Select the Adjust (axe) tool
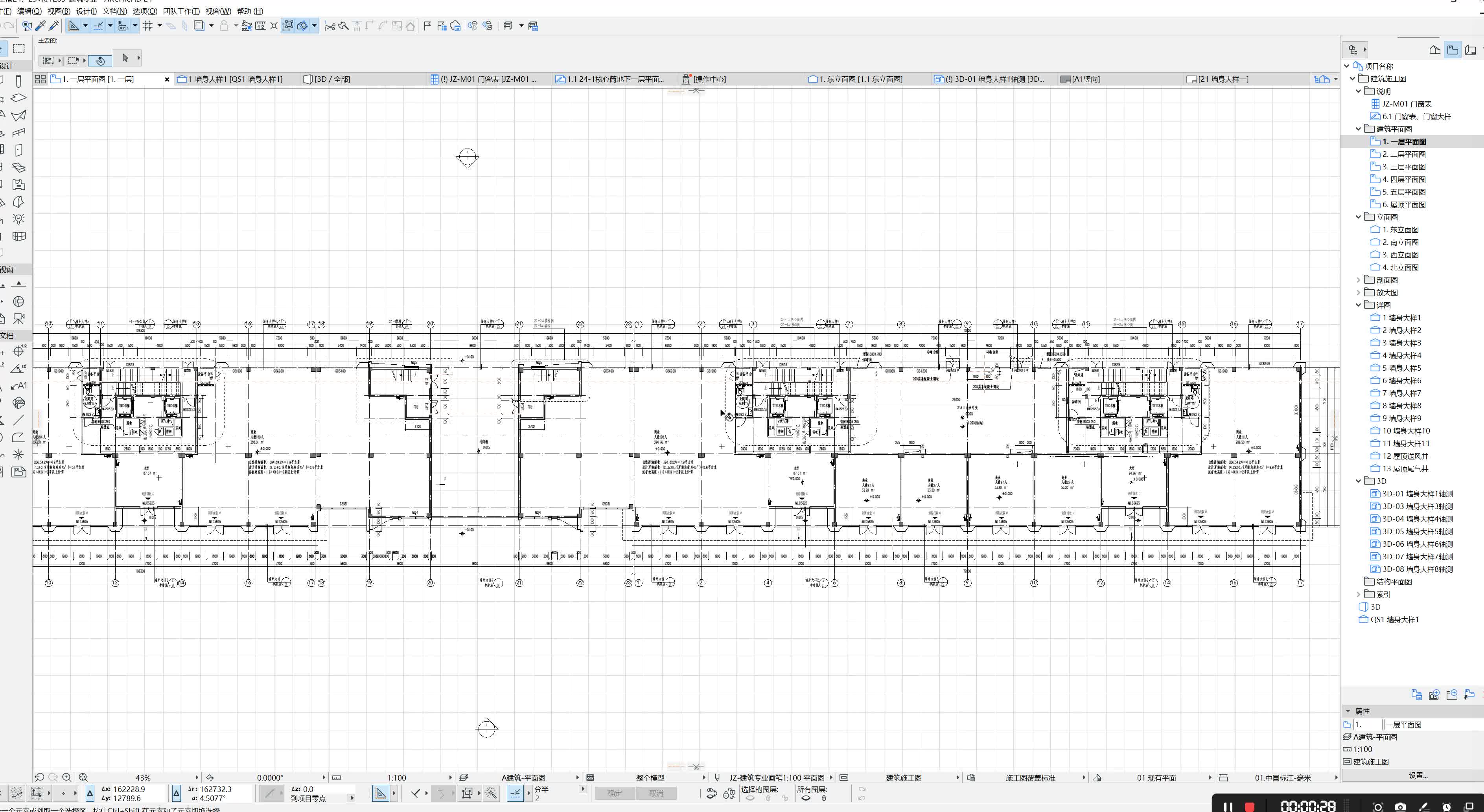Viewport: 1484px width, 812px height. (343, 25)
